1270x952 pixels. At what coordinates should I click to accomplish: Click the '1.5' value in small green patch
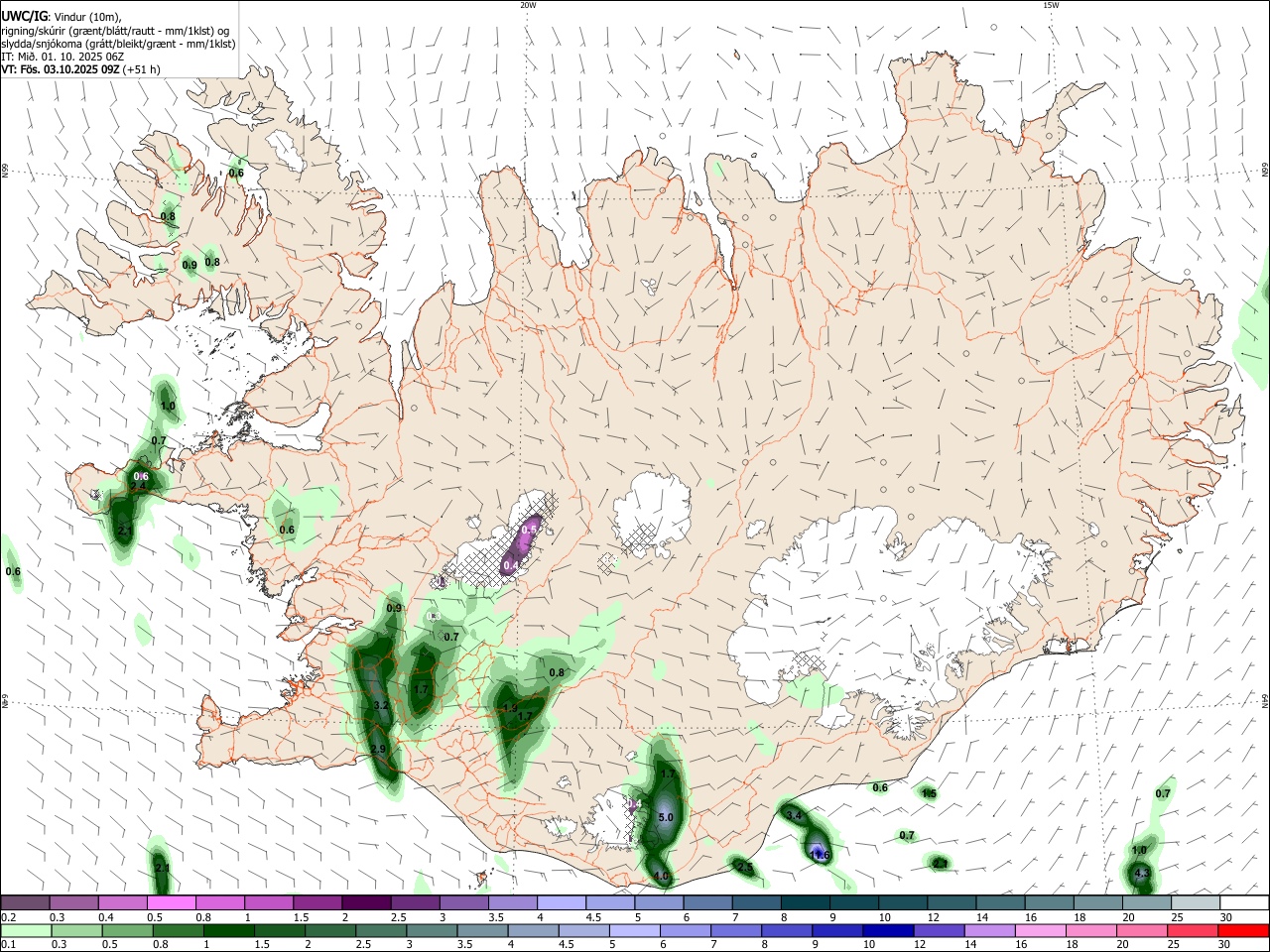(x=929, y=794)
